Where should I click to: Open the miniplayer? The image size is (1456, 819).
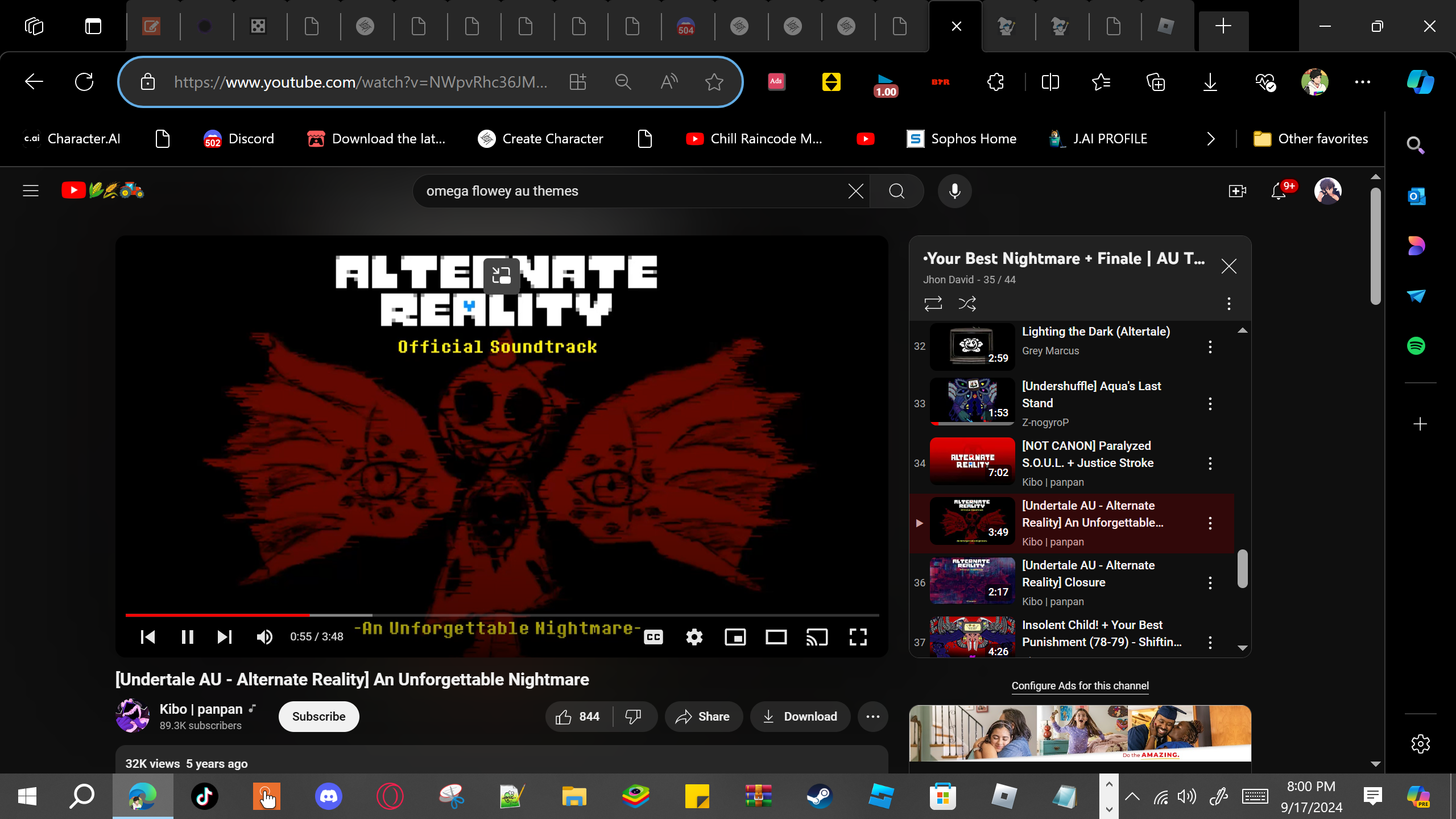[735, 637]
